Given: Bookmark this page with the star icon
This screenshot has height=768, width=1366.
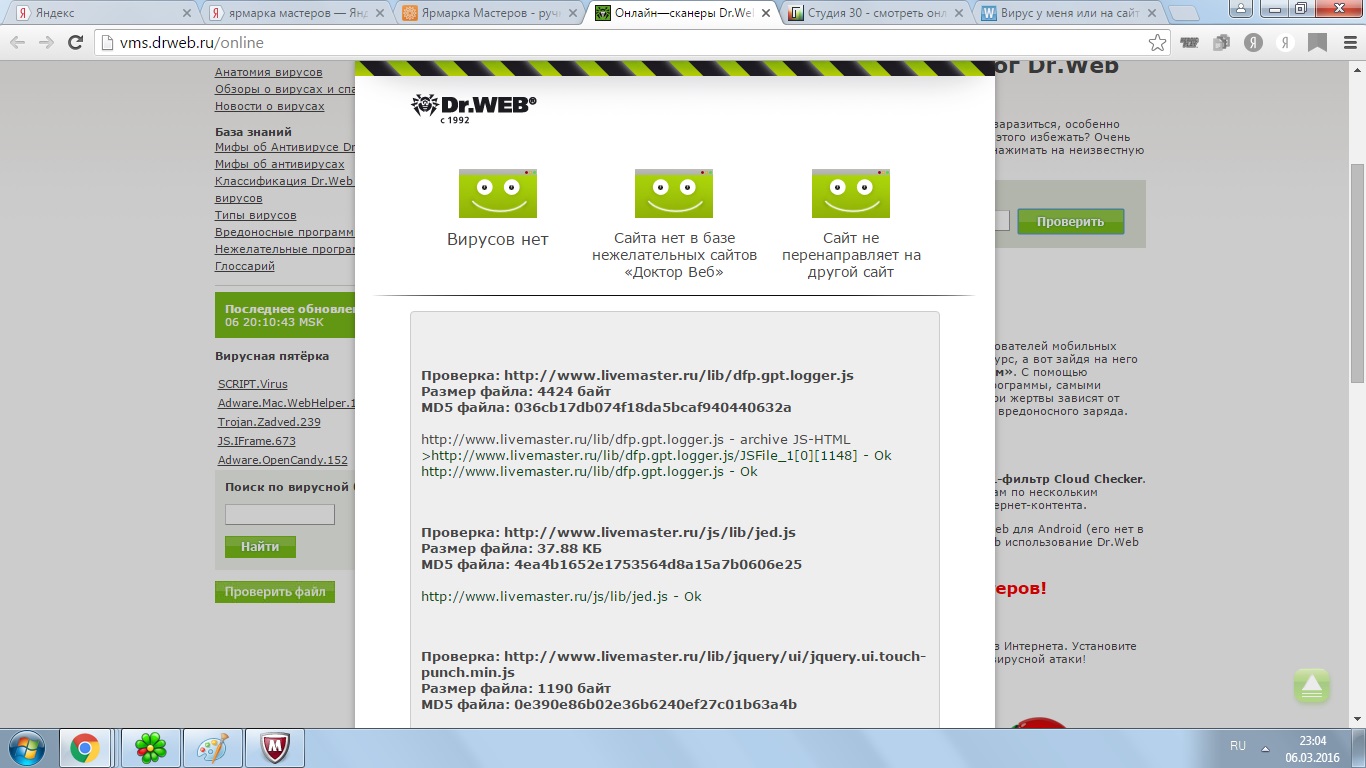Looking at the screenshot, I should pos(1157,43).
